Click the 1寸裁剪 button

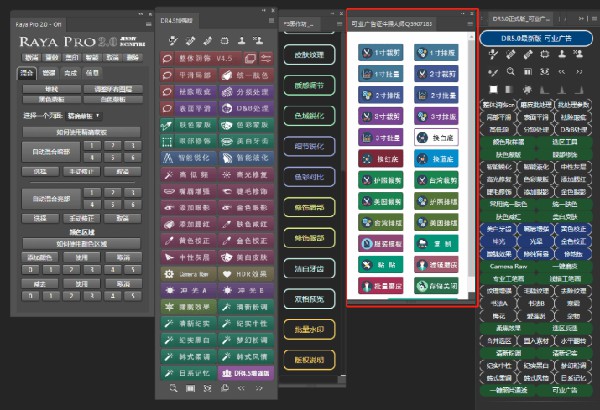click(x=381, y=52)
